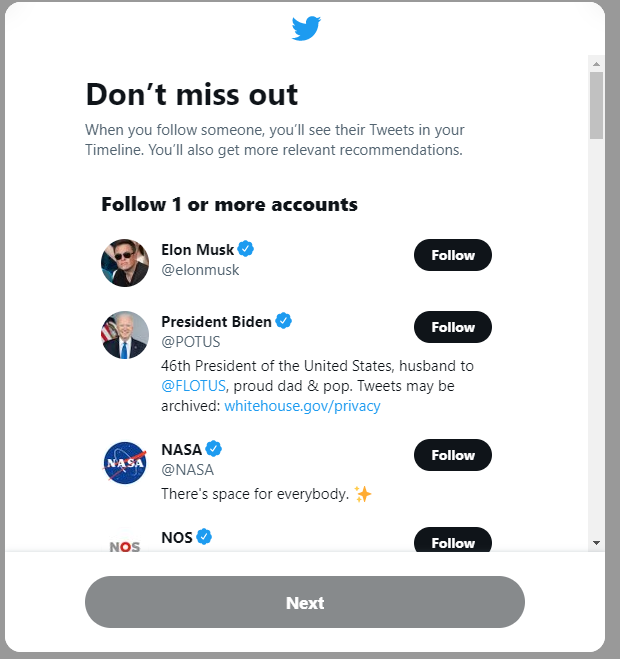Image resolution: width=620 pixels, height=659 pixels.
Task: Follow the NOS account
Action: (x=452, y=542)
